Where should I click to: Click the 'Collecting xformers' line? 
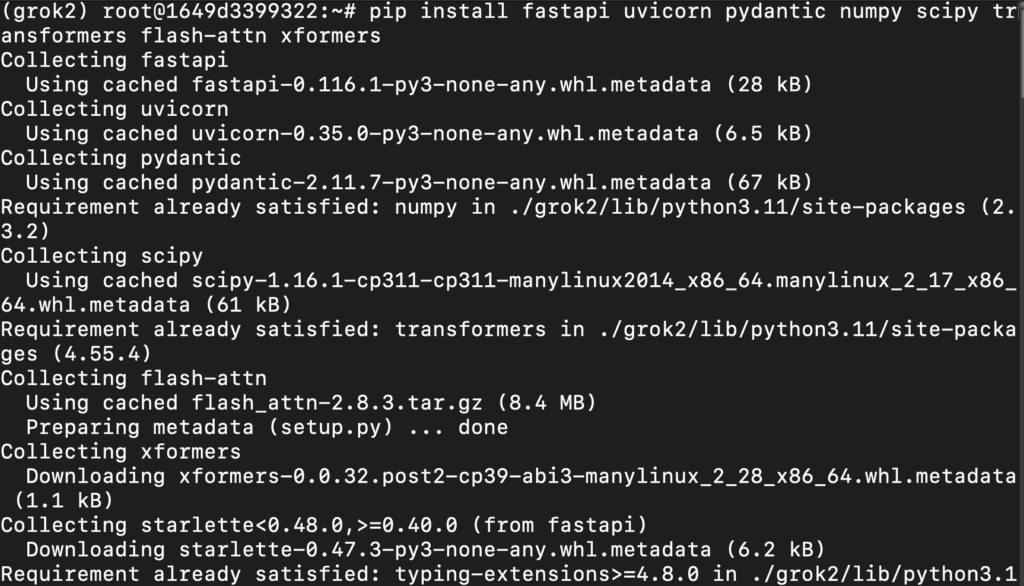point(121,452)
